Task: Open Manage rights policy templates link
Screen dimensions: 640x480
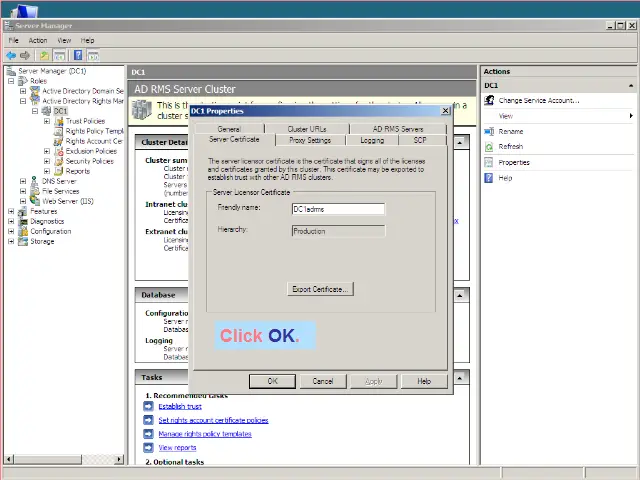Action: tap(205, 434)
